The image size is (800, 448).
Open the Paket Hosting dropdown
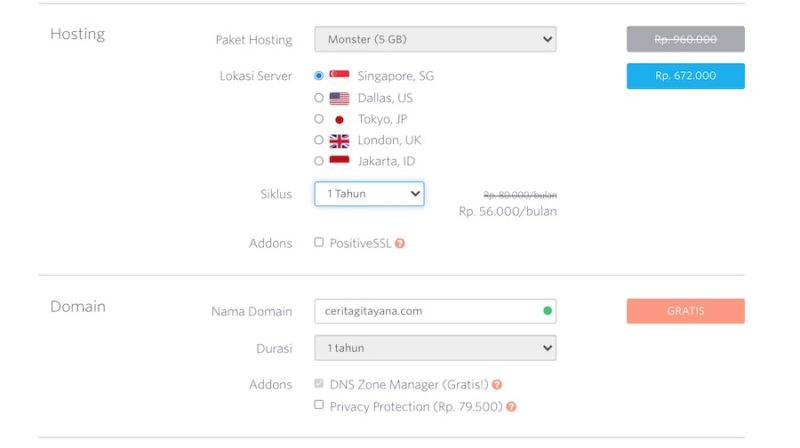point(435,39)
